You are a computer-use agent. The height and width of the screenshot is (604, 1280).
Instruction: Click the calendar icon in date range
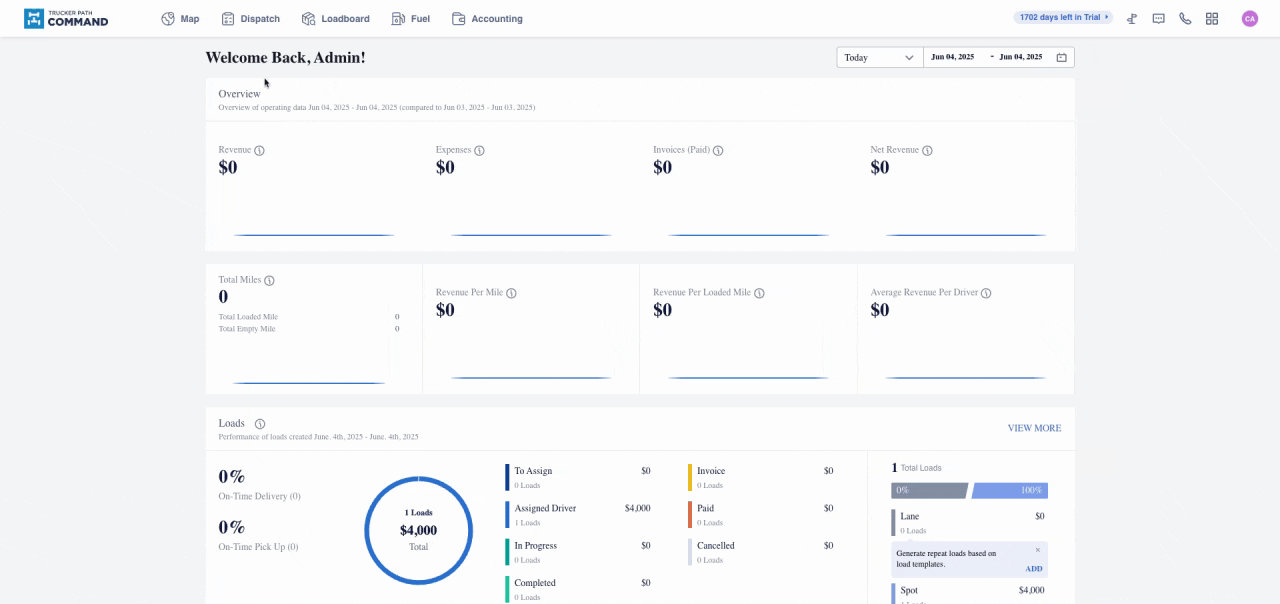click(1061, 58)
